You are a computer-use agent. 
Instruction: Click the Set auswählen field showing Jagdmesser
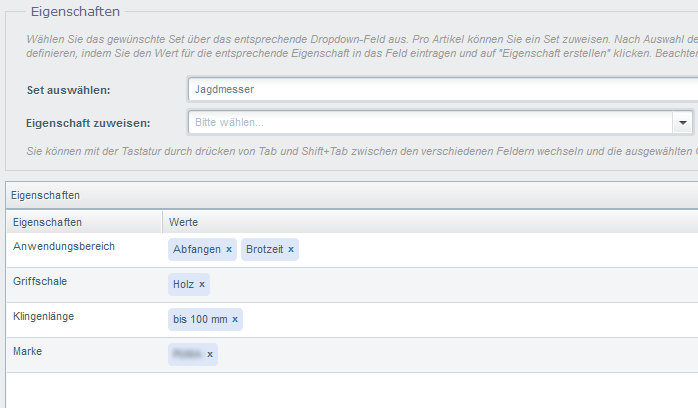(x=440, y=89)
